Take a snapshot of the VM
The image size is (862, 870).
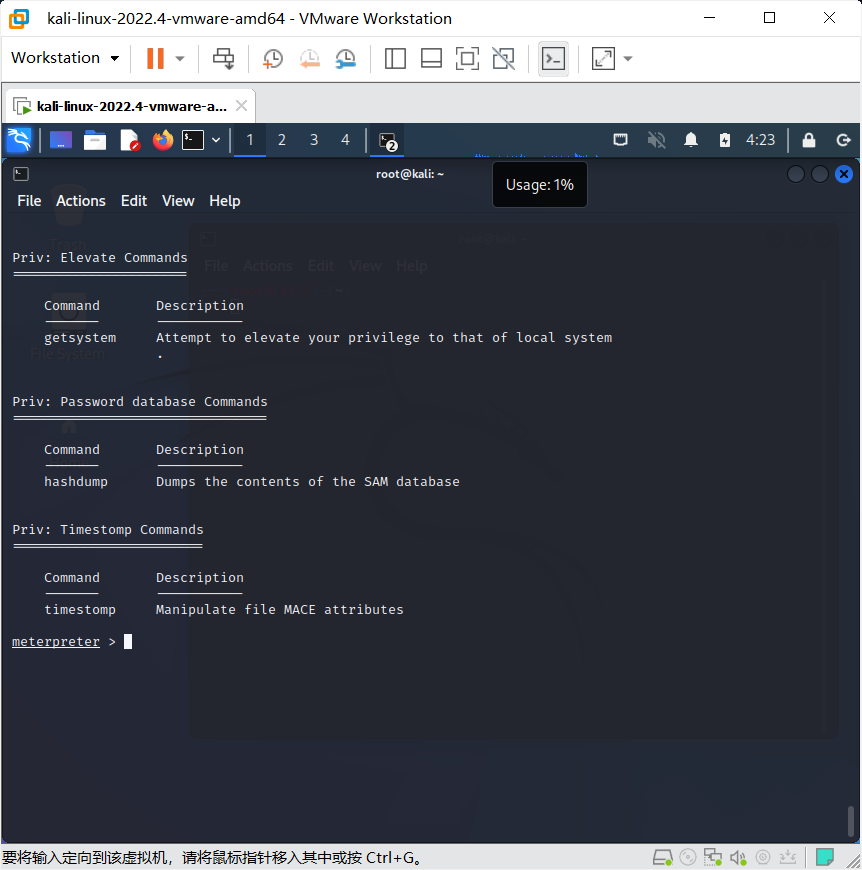(x=272, y=58)
